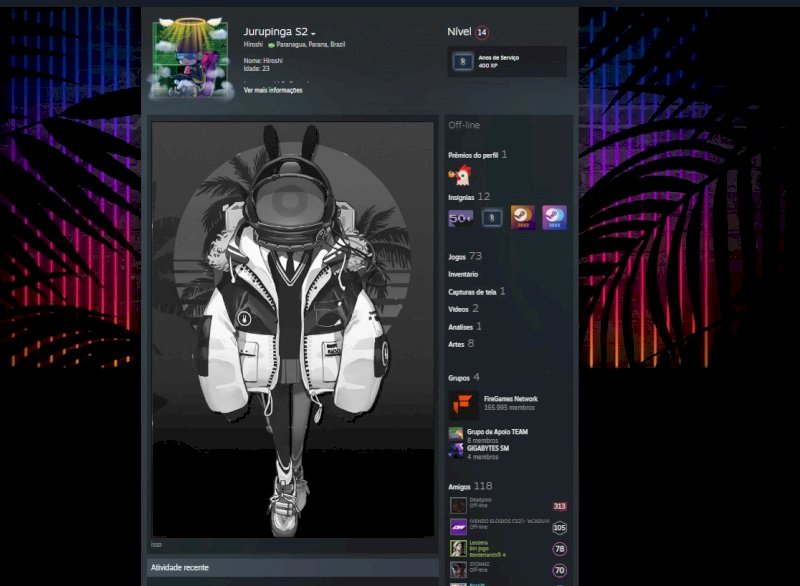Image resolution: width=800 pixels, height=586 pixels.
Task: Open the Jogos games list link
Action: pos(457,257)
